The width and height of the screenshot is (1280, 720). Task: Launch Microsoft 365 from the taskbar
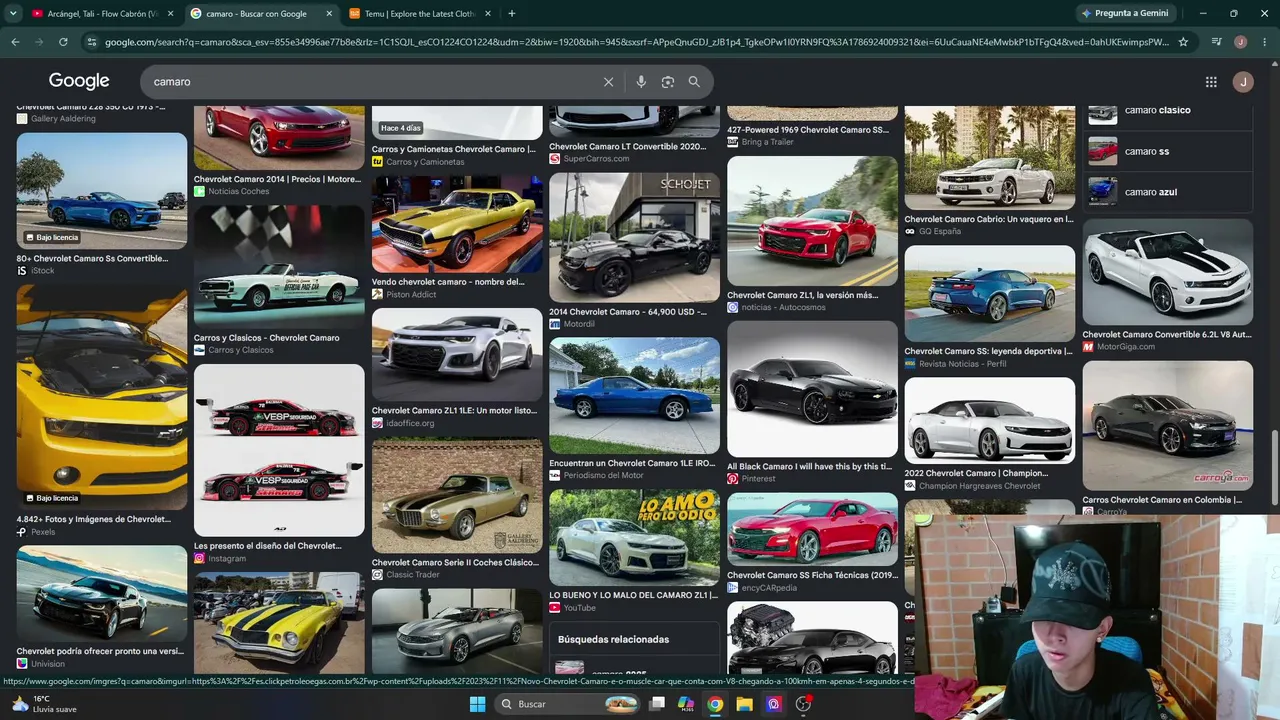tap(686, 704)
